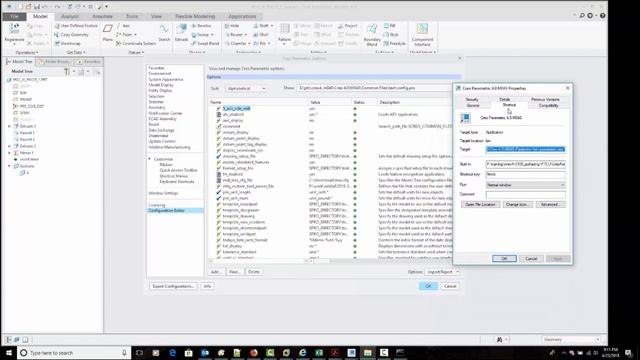
Task: Open the Sketch tool
Action: point(164,33)
